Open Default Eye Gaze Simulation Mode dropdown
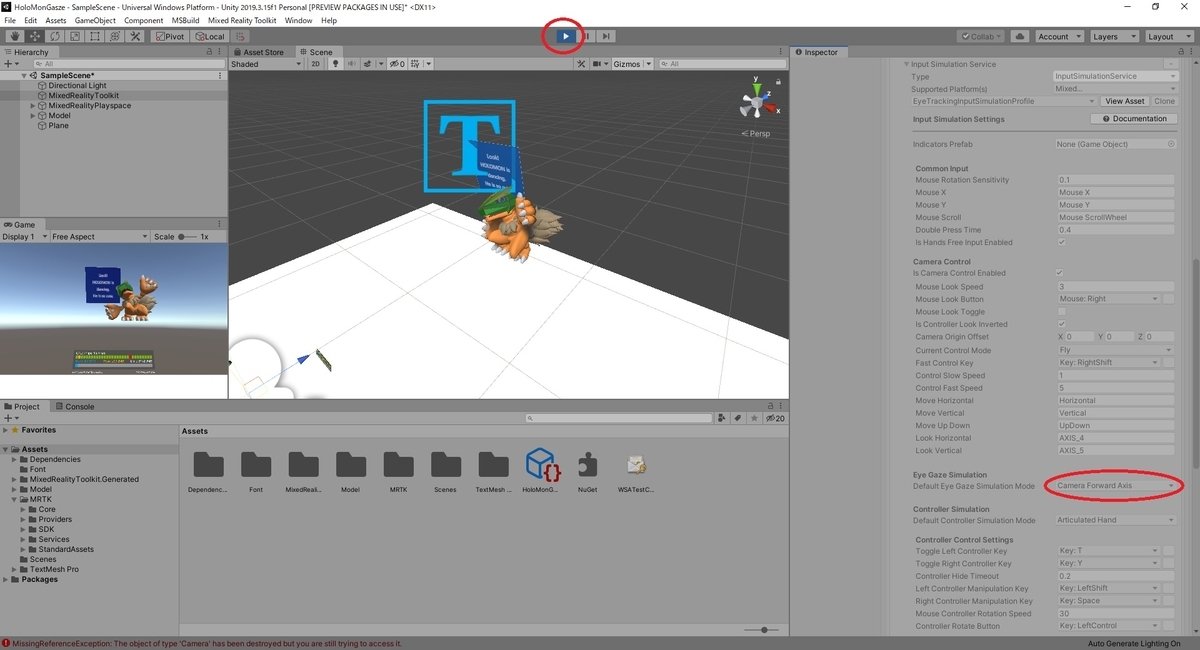 [x=1117, y=486]
